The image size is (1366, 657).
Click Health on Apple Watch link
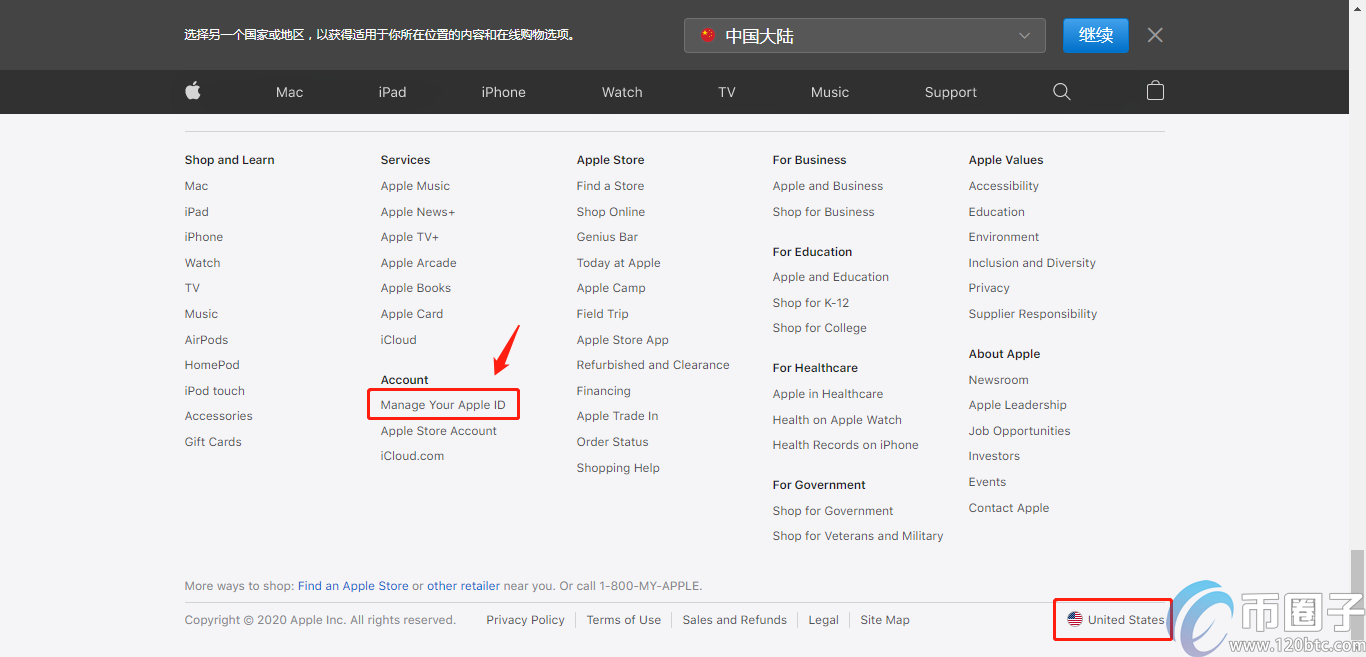pyautogui.click(x=838, y=420)
